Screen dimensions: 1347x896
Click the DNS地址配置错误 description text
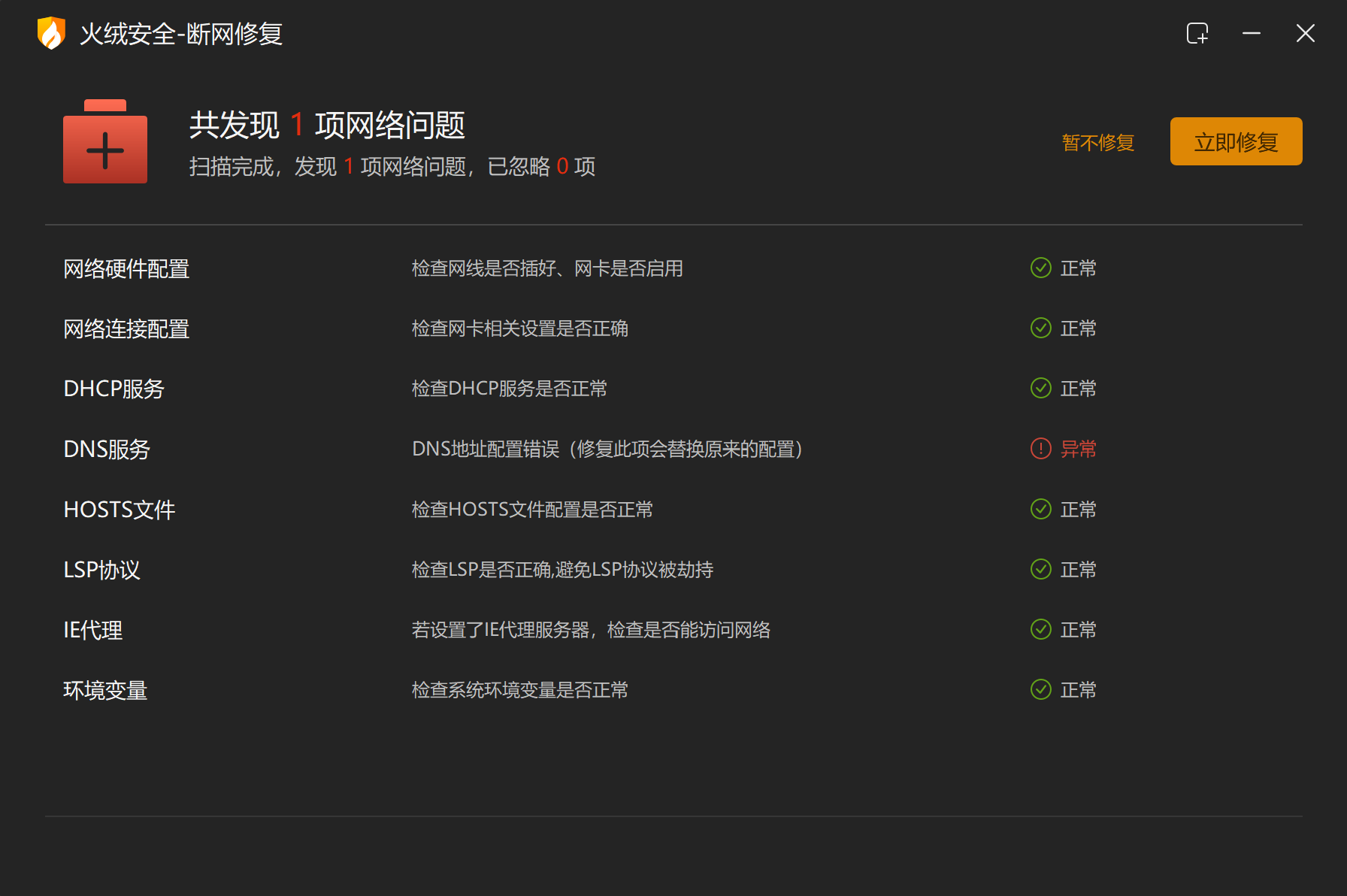609,449
